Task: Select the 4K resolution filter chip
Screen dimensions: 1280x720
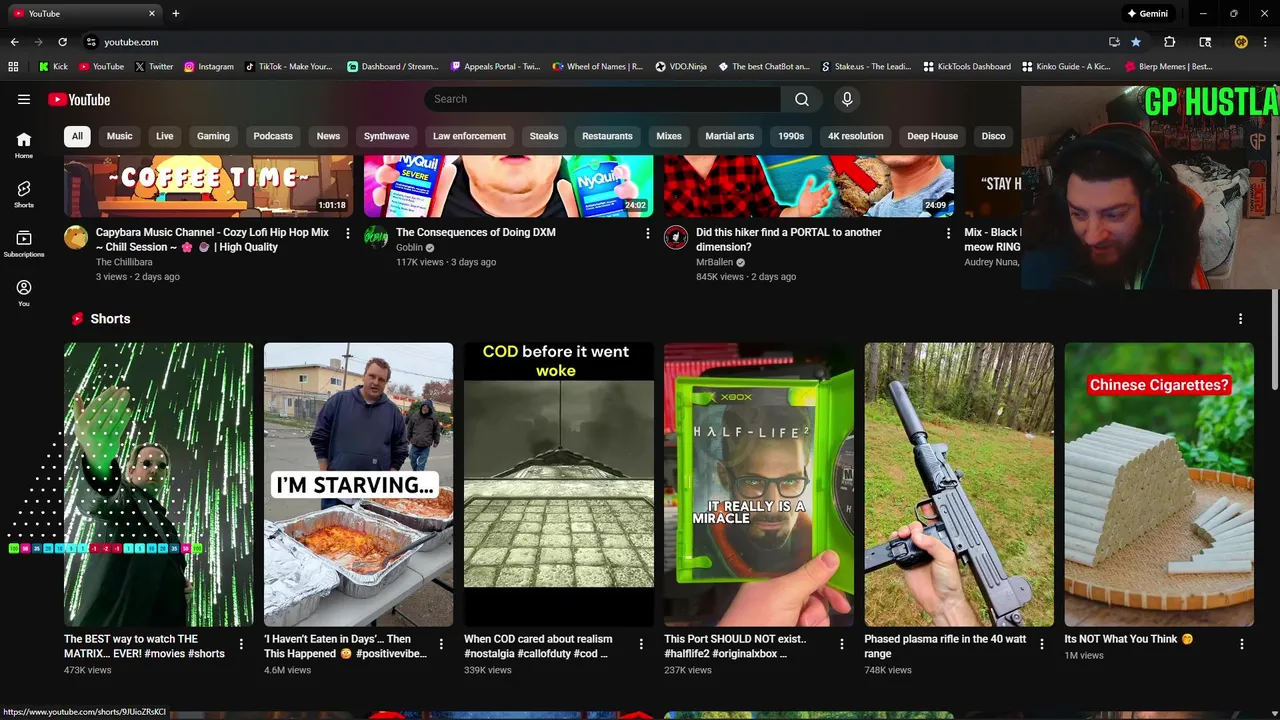Action: 856,136
